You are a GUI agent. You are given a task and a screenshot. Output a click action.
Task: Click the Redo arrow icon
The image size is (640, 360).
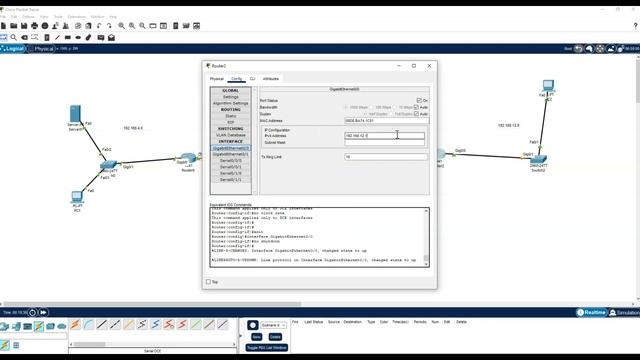point(109,26)
